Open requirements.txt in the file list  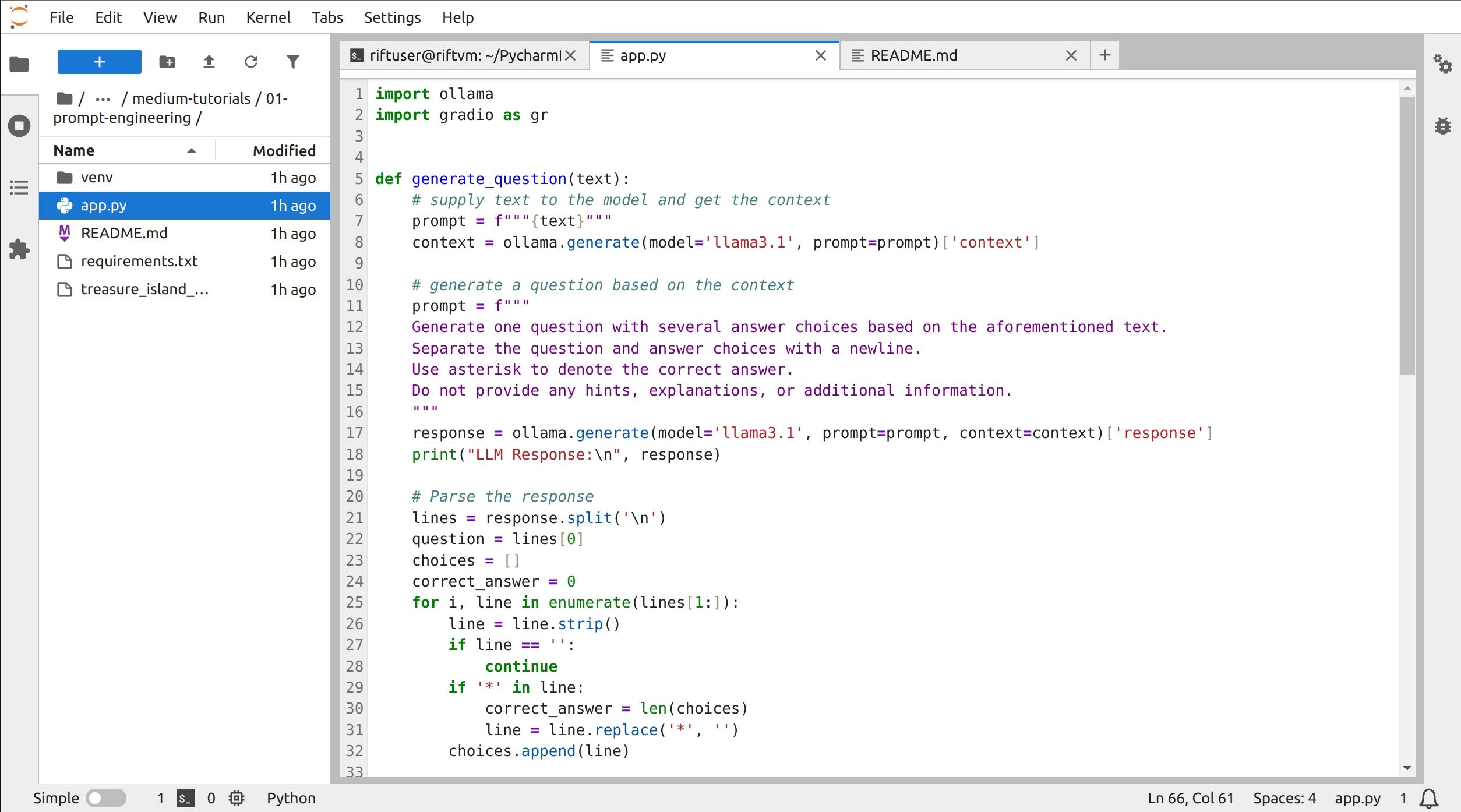139,261
